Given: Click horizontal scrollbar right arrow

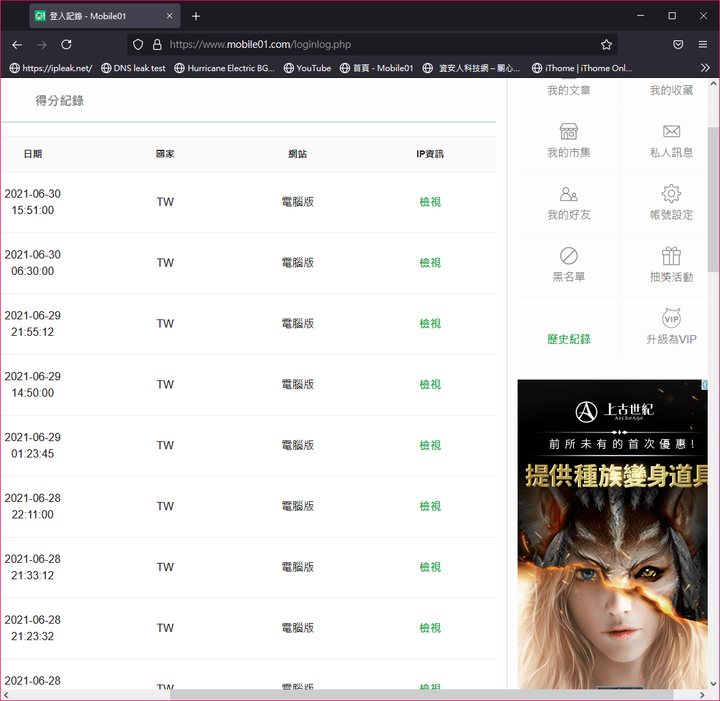Looking at the screenshot, I should tap(702, 695).
